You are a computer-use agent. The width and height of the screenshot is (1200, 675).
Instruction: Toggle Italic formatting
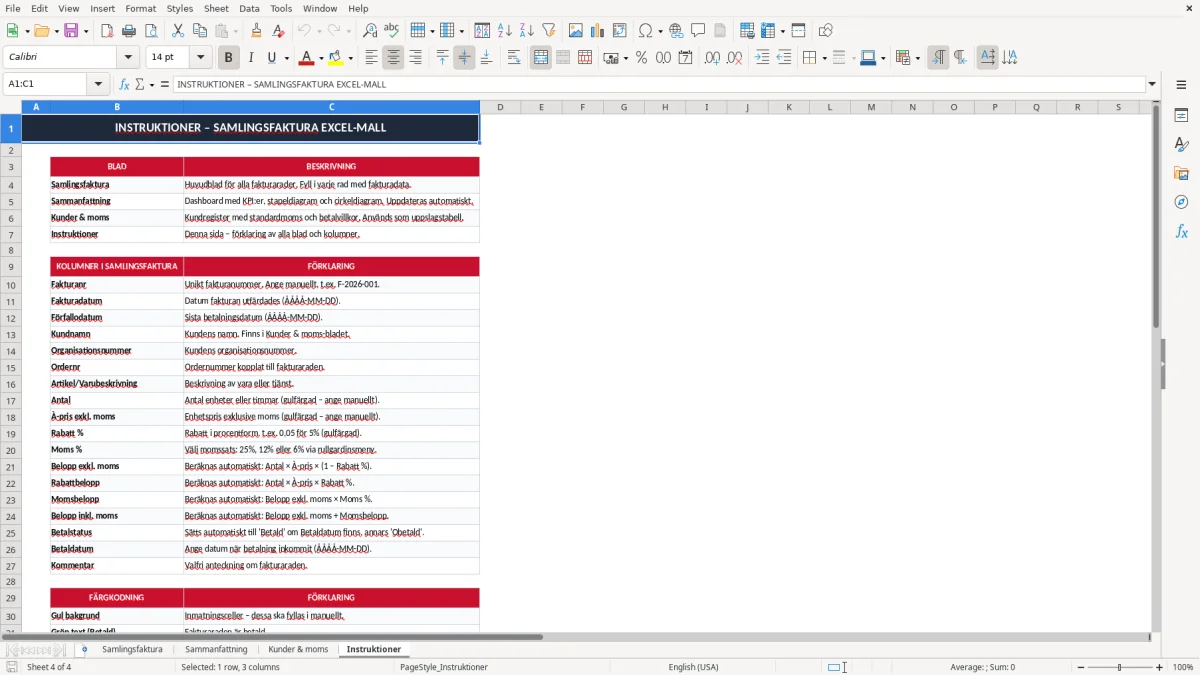click(251, 58)
